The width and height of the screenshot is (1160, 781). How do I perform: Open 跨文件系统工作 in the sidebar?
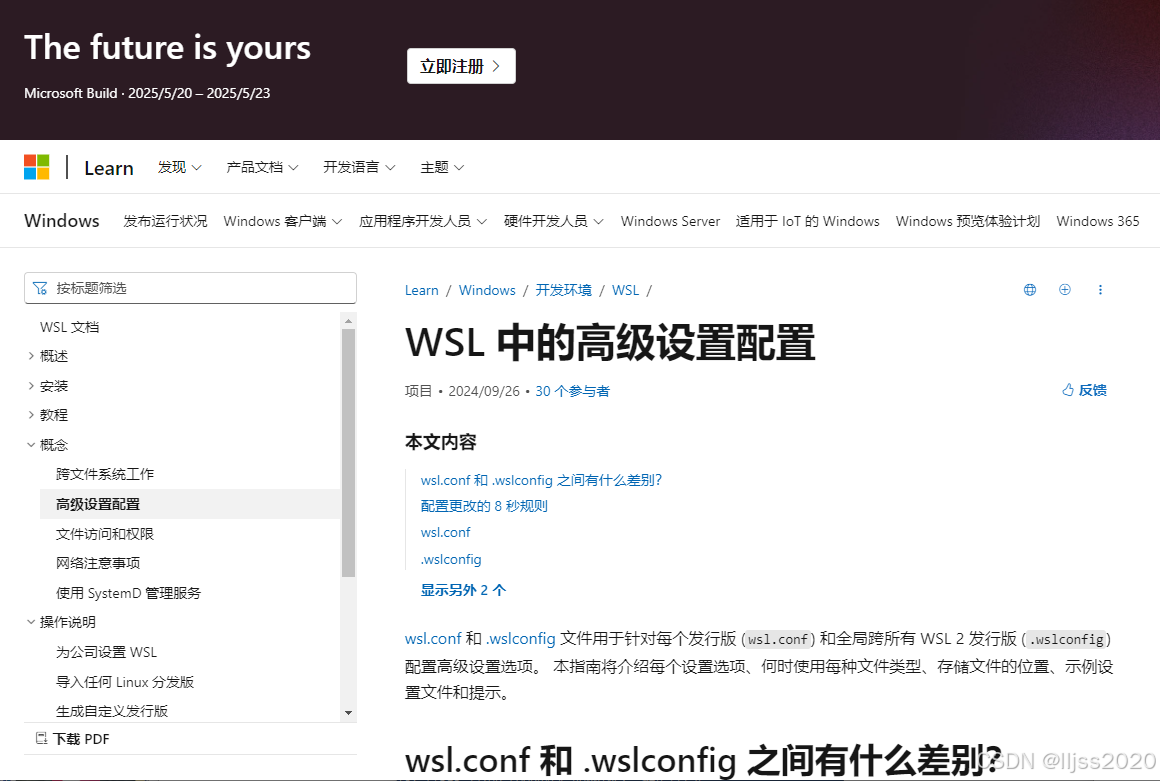[105, 474]
